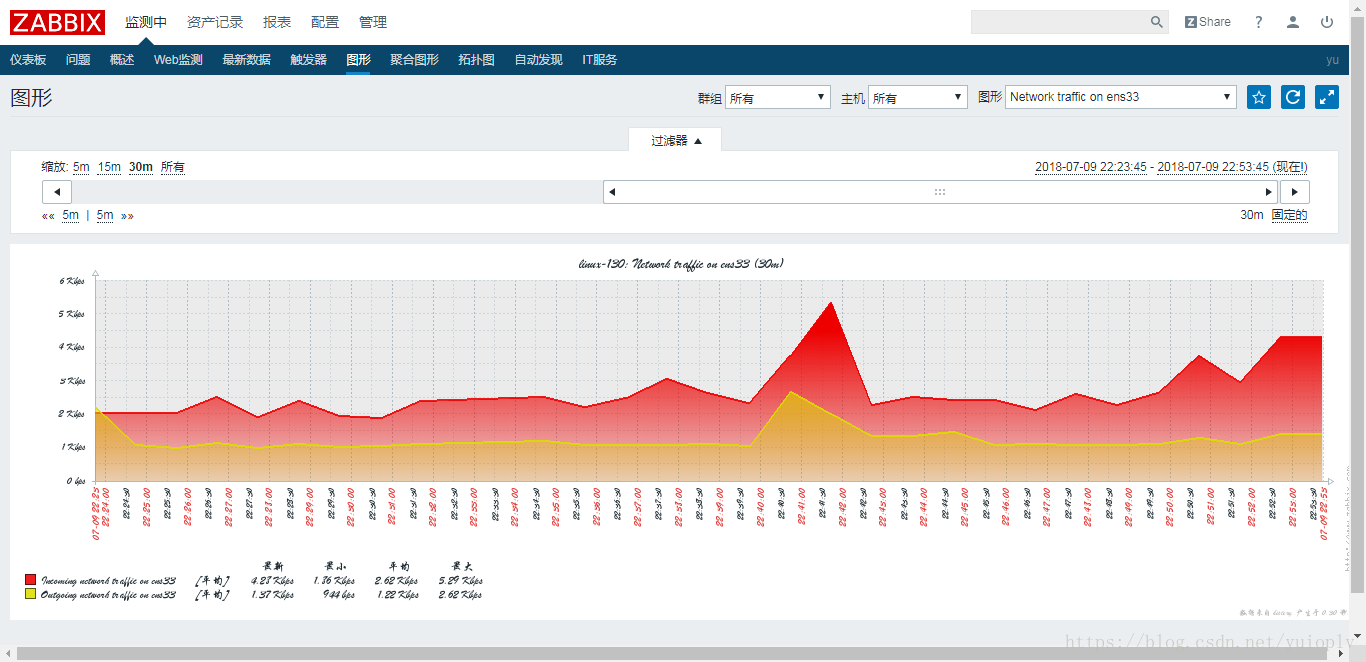Click the network traffic graph image
This screenshot has height=662, width=1366.
coord(679,432)
